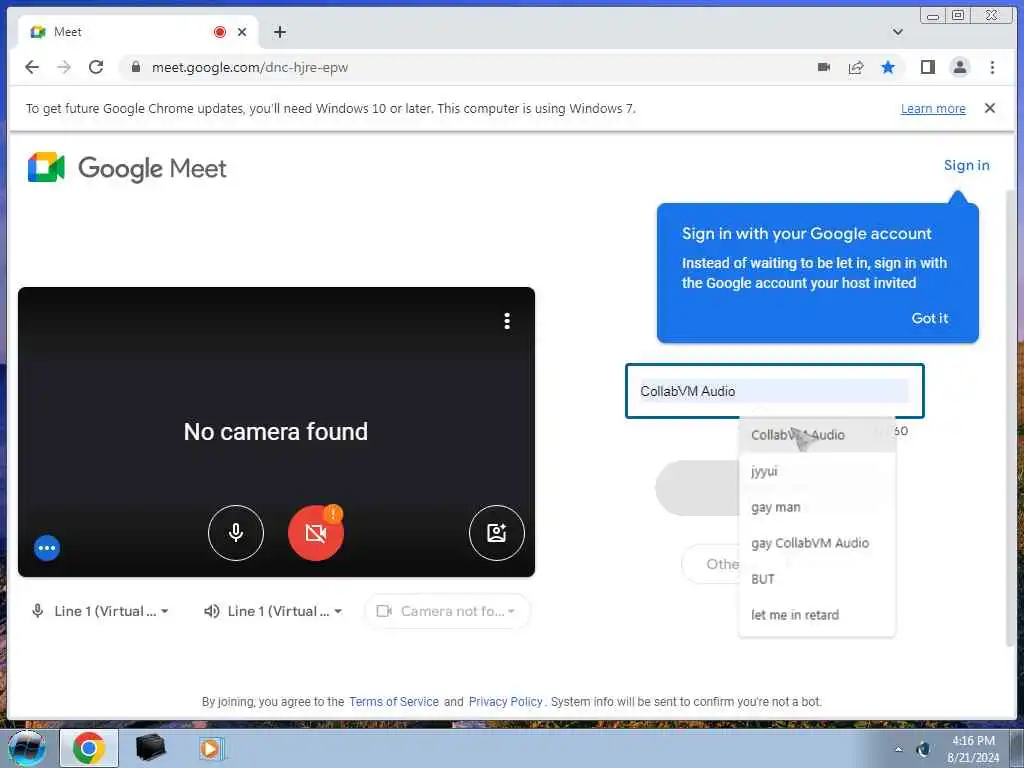Click Got it in sign-in tooltip
Viewport: 1024px width, 768px height.
coord(929,318)
